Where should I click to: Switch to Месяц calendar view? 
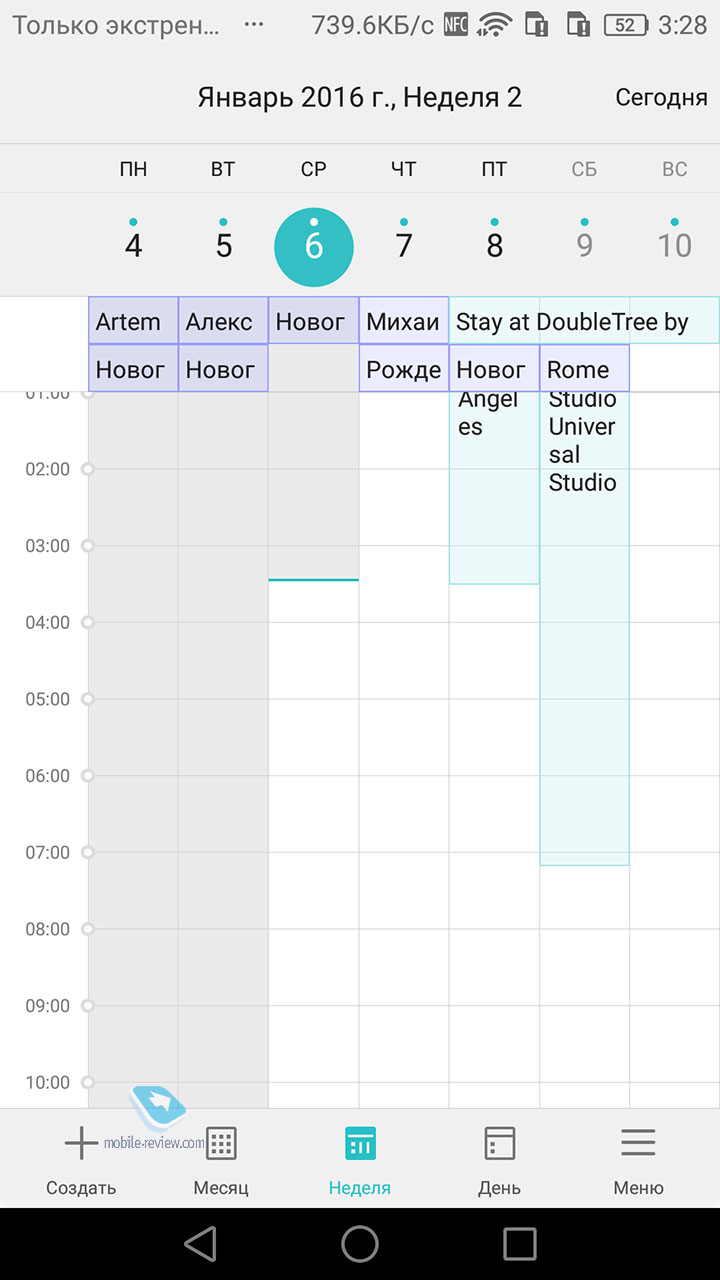click(221, 1144)
